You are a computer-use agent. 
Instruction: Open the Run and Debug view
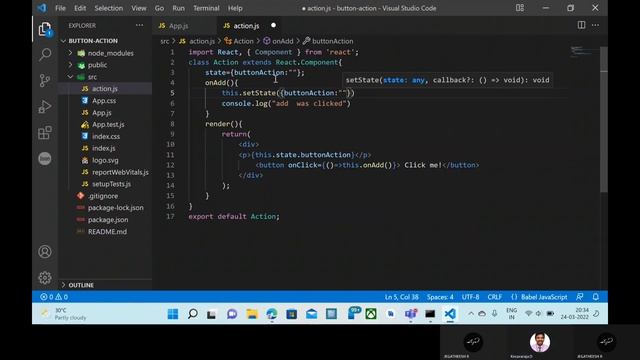click(x=45, y=107)
